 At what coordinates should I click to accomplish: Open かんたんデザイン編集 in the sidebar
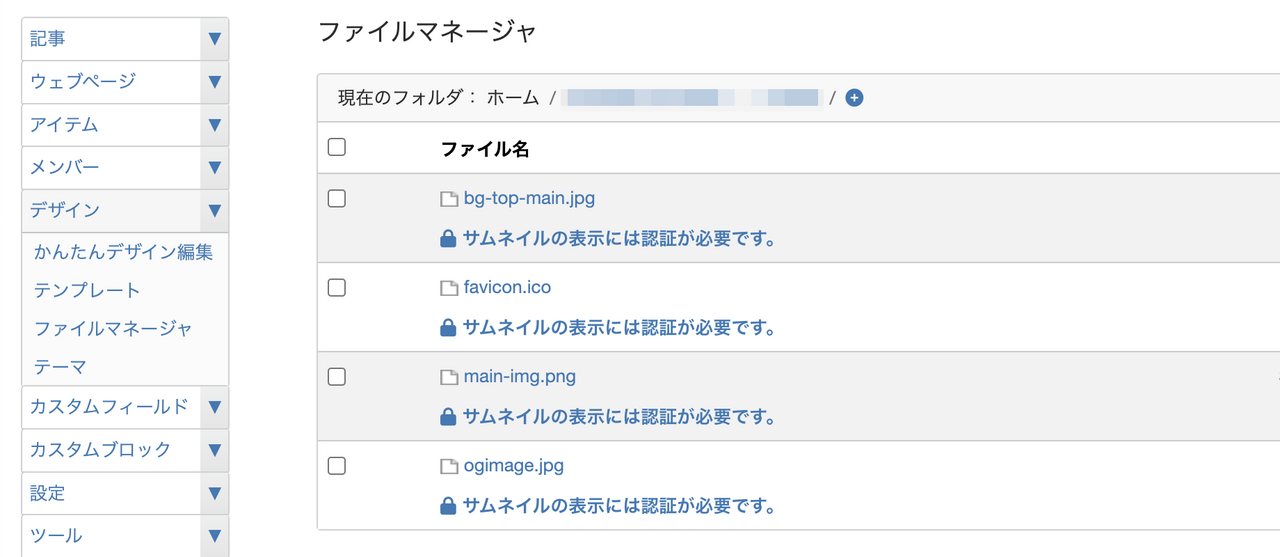[124, 252]
